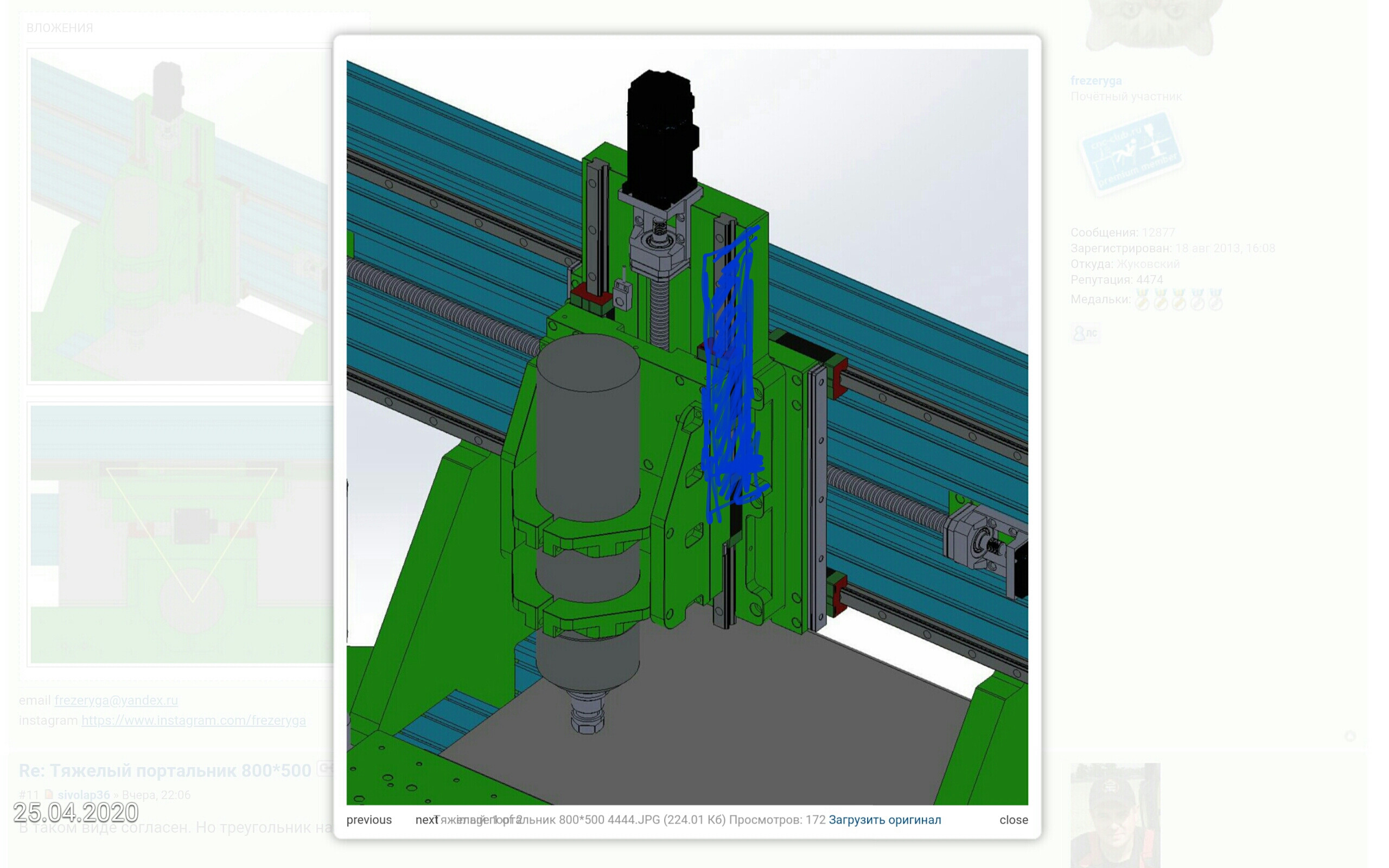The image size is (1389, 868).
Task: Go to the next image in lightbox
Action: coord(426,820)
